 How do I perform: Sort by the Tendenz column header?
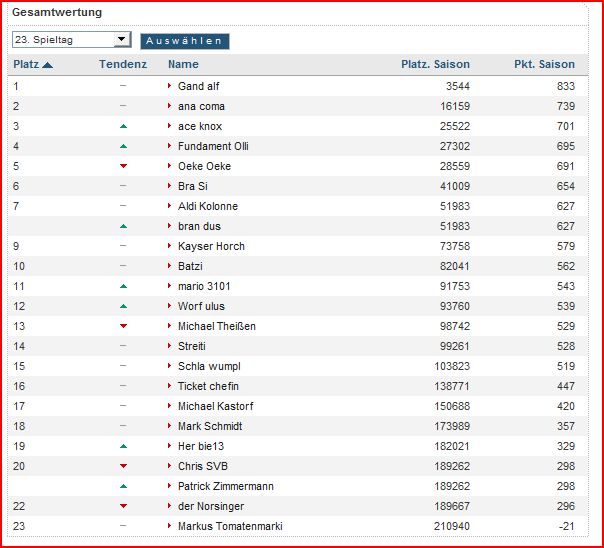point(123,64)
